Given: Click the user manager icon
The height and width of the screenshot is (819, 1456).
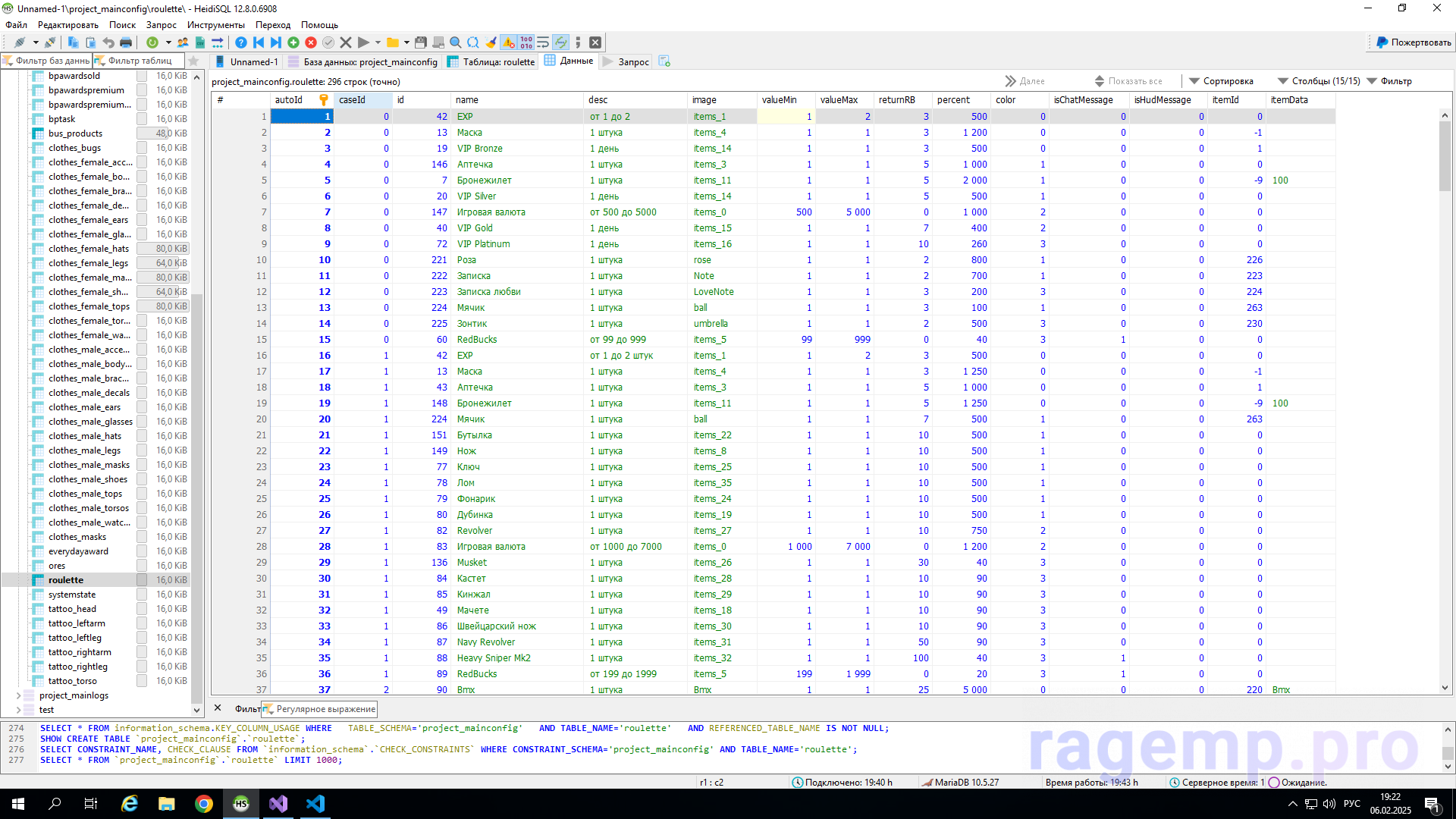Looking at the screenshot, I should (183, 42).
